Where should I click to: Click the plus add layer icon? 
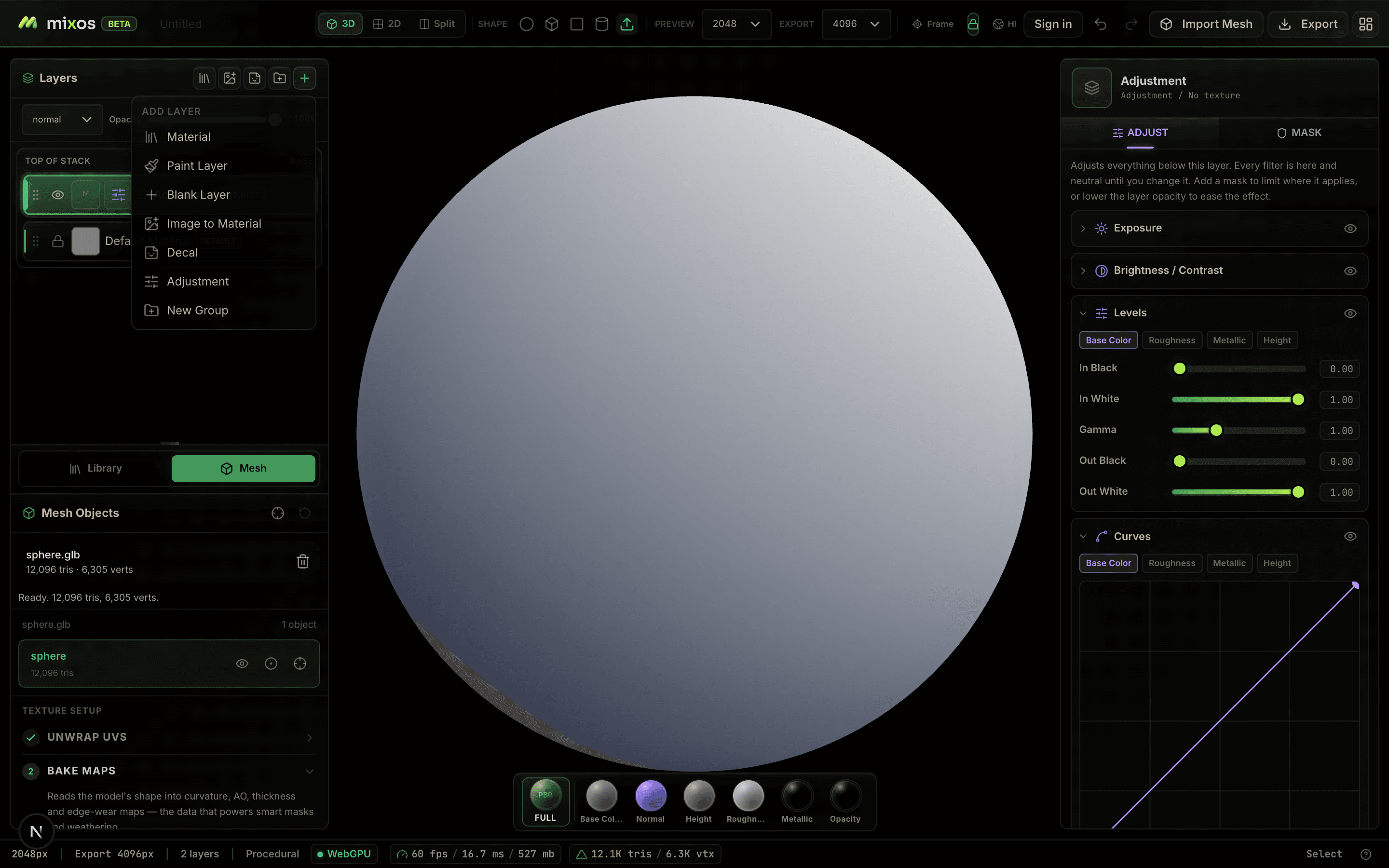(305, 78)
